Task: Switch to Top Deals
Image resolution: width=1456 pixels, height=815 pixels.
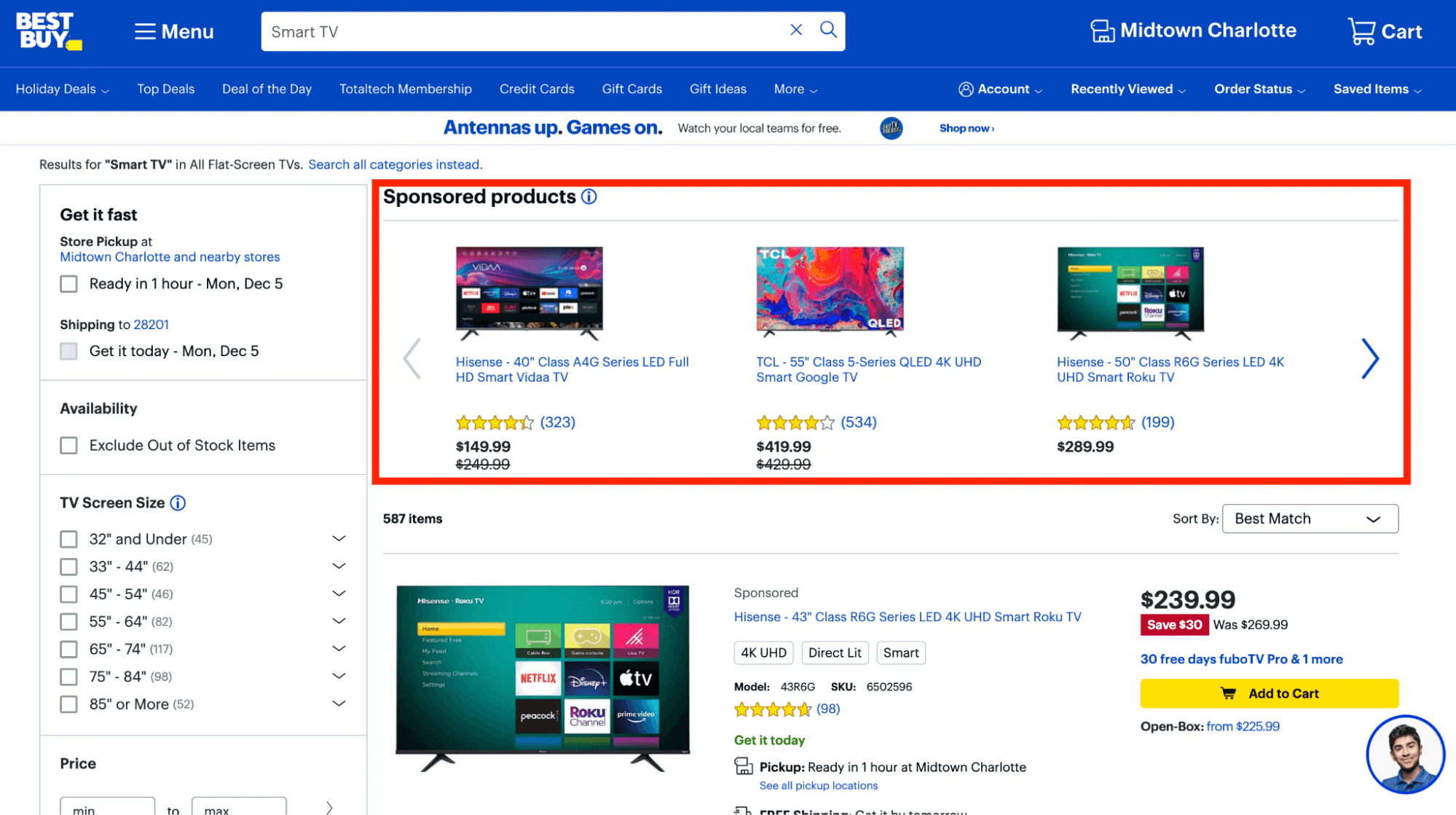Action: (166, 89)
